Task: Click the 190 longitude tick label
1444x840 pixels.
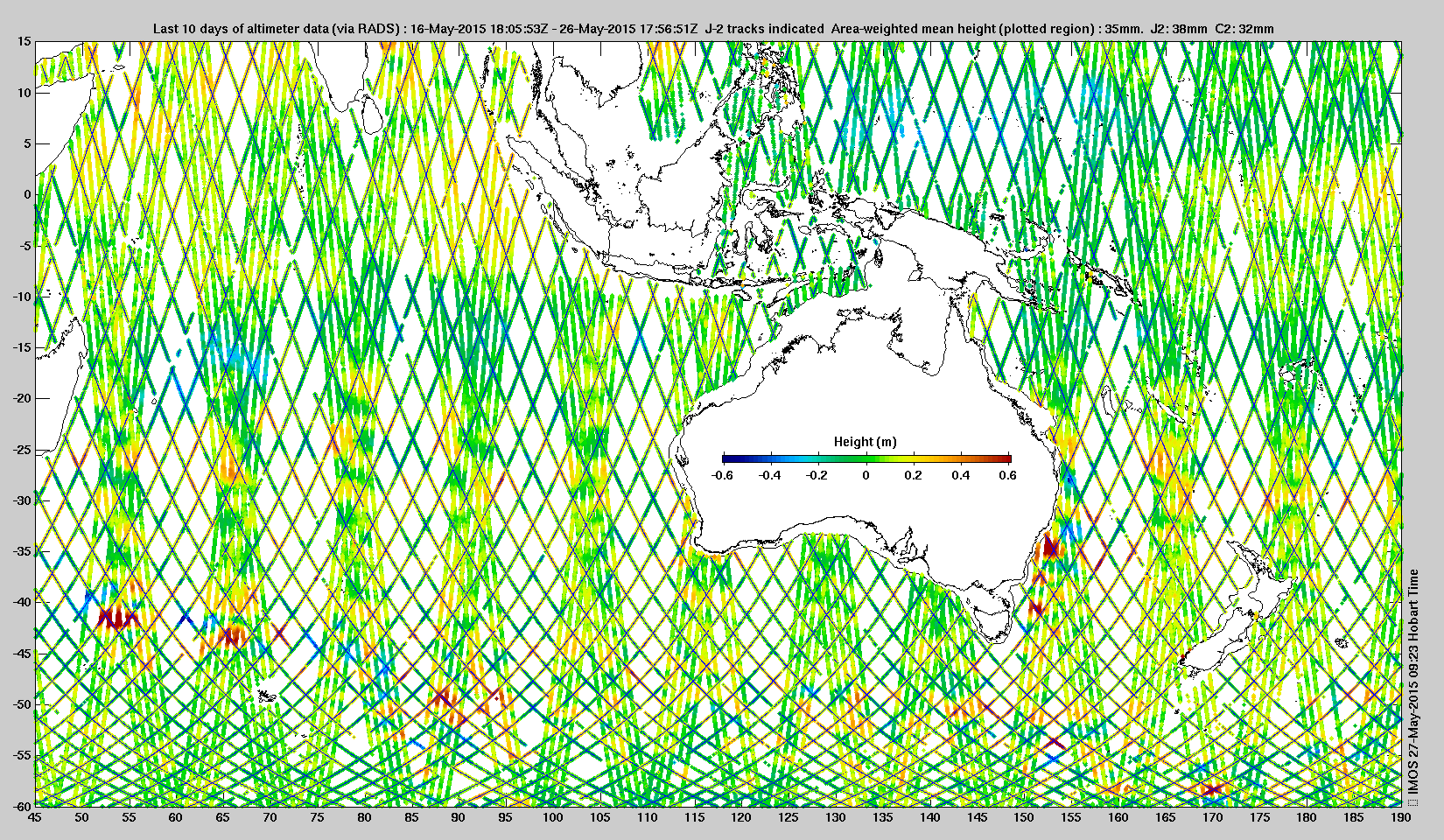Action: click(x=1400, y=817)
